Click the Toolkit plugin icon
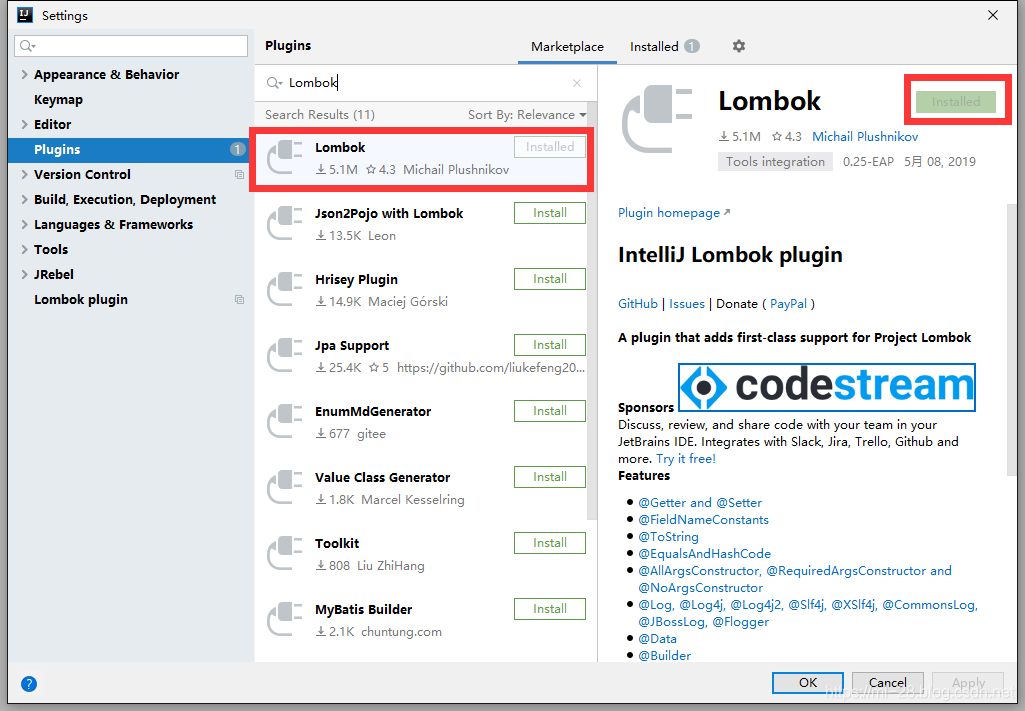 tap(285, 553)
